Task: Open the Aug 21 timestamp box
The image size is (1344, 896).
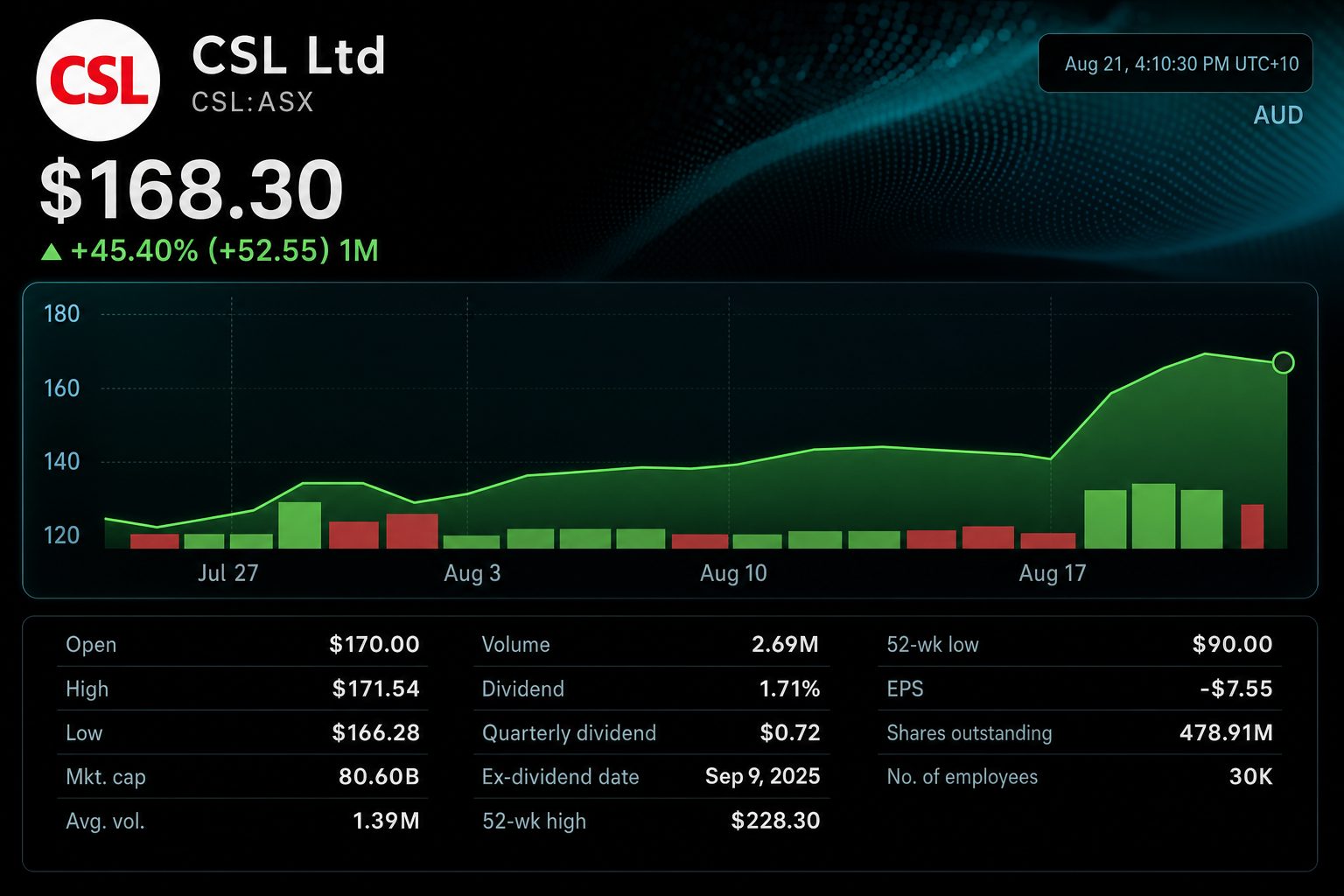Action: pos(1175,63)
